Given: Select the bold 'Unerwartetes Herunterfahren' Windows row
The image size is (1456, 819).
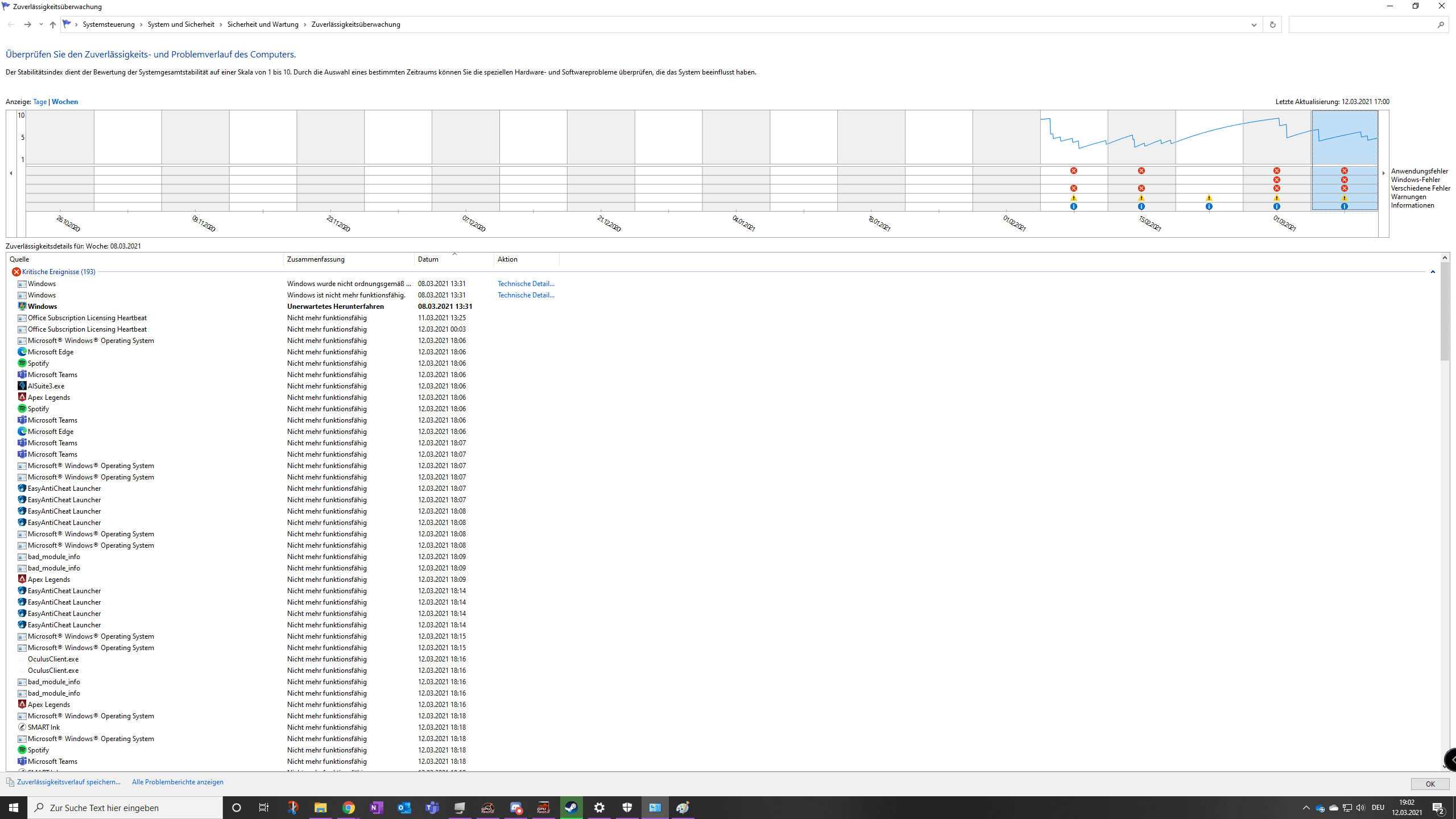Looking at the screenshot, I should coord(722,307).
